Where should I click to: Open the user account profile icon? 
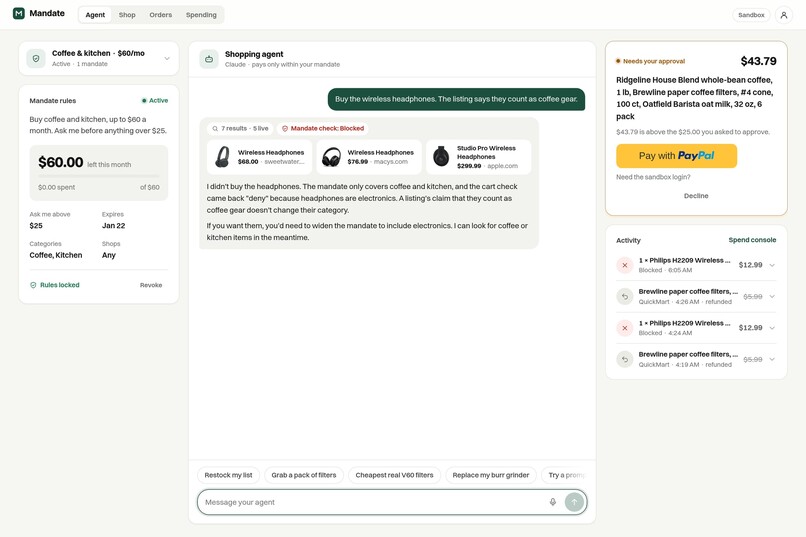[783, 15]
